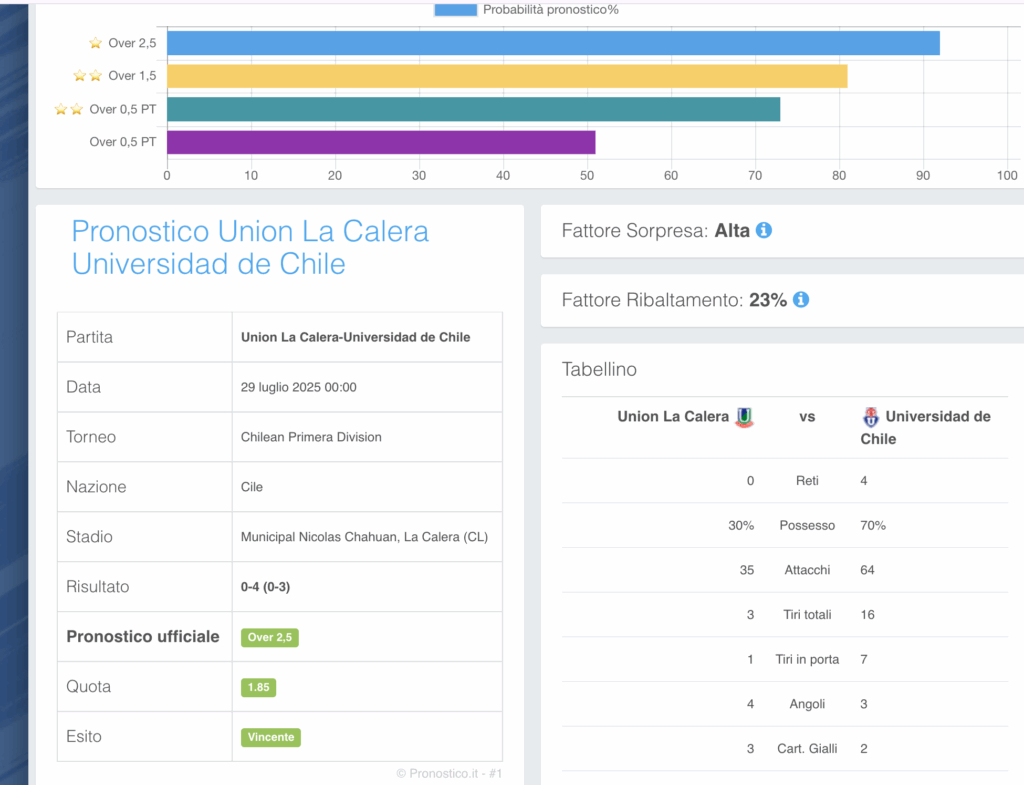This screenshot has height=785, width=1024.
Task: Click the star icon beside Over 2,5
Action: [x=95, y=43]
